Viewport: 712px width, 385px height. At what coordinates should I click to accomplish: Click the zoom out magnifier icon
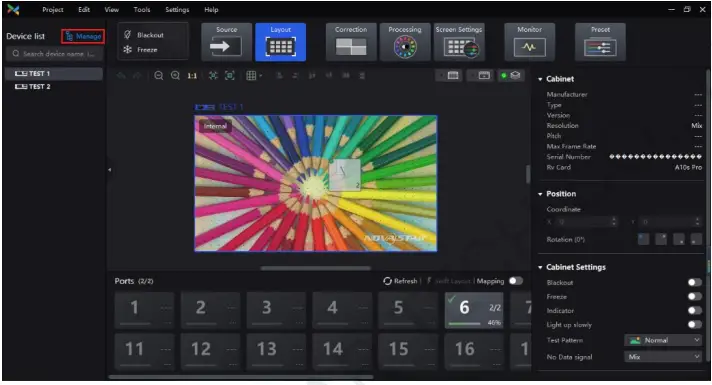pos(158,76)
